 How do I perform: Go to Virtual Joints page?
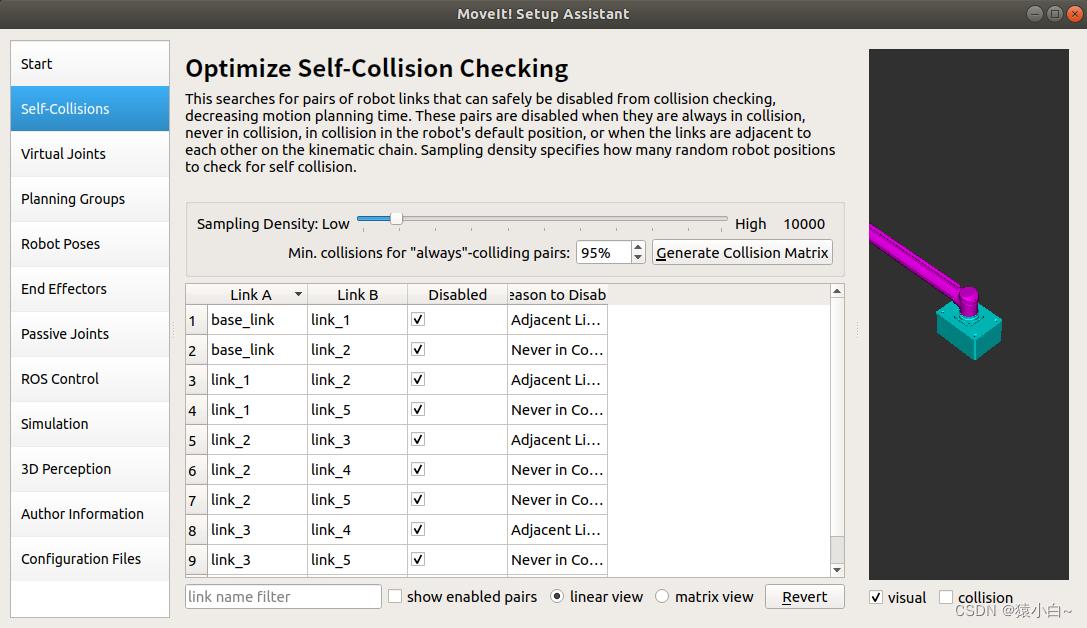click(89, 154)
